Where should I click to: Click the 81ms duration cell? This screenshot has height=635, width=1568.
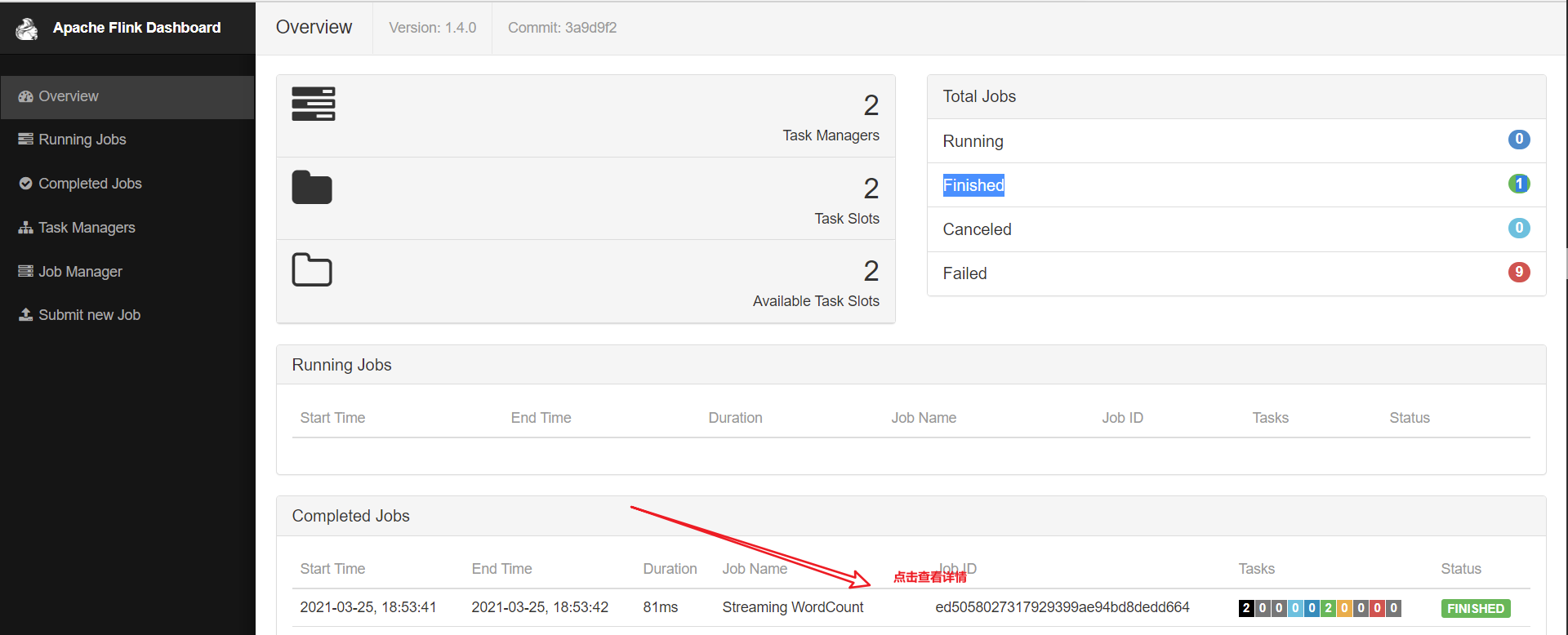tap(660, 607)
